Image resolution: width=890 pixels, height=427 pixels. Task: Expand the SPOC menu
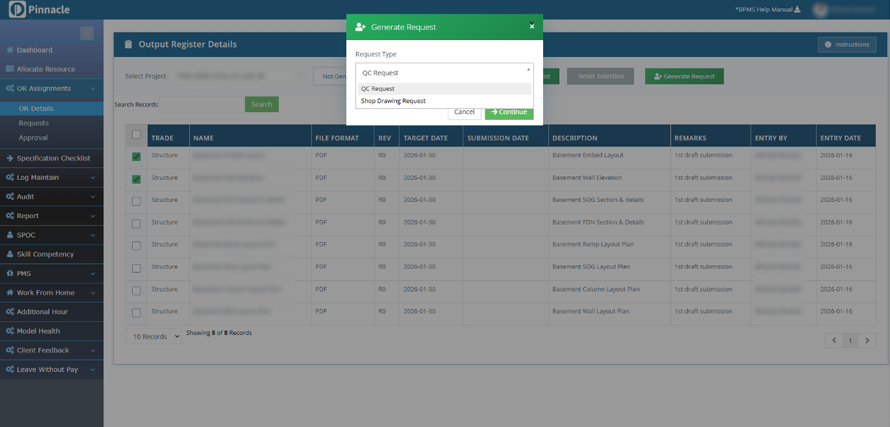(93, 235)
